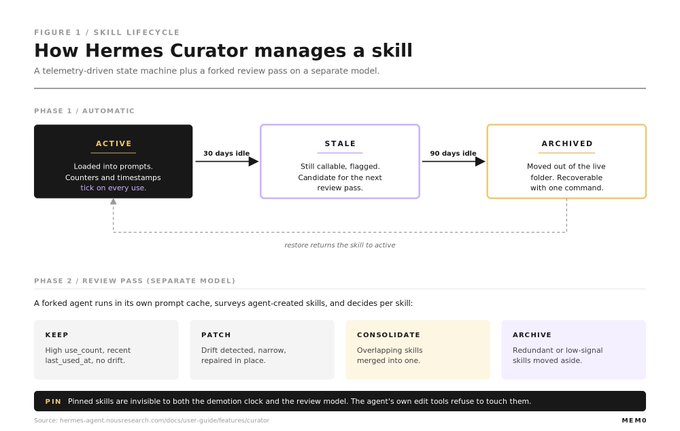Select the STALE state box
680x431 pixels.
[340, 161]
